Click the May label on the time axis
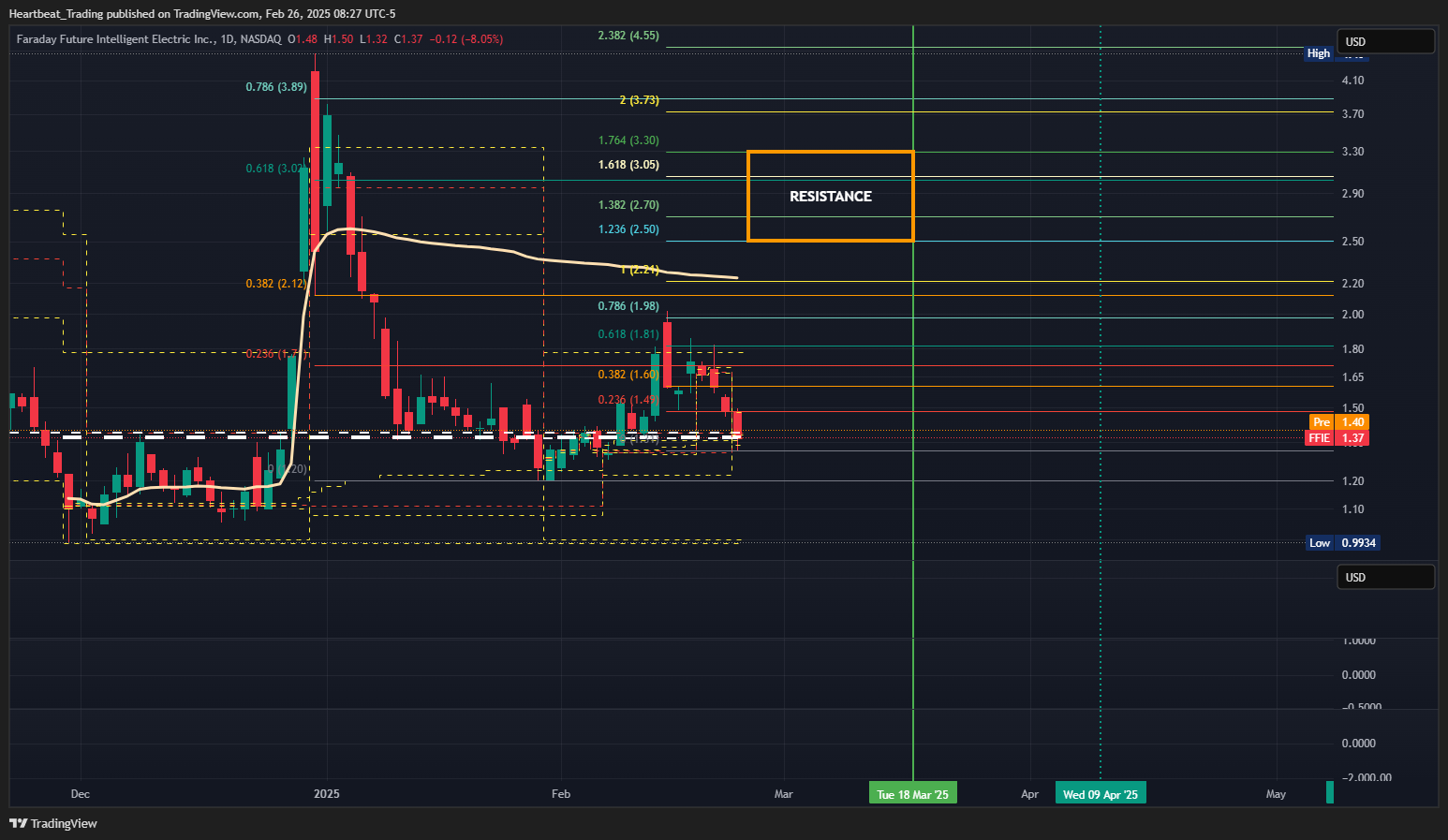The image size is (1448, 840). click(x=1276, y=794)
